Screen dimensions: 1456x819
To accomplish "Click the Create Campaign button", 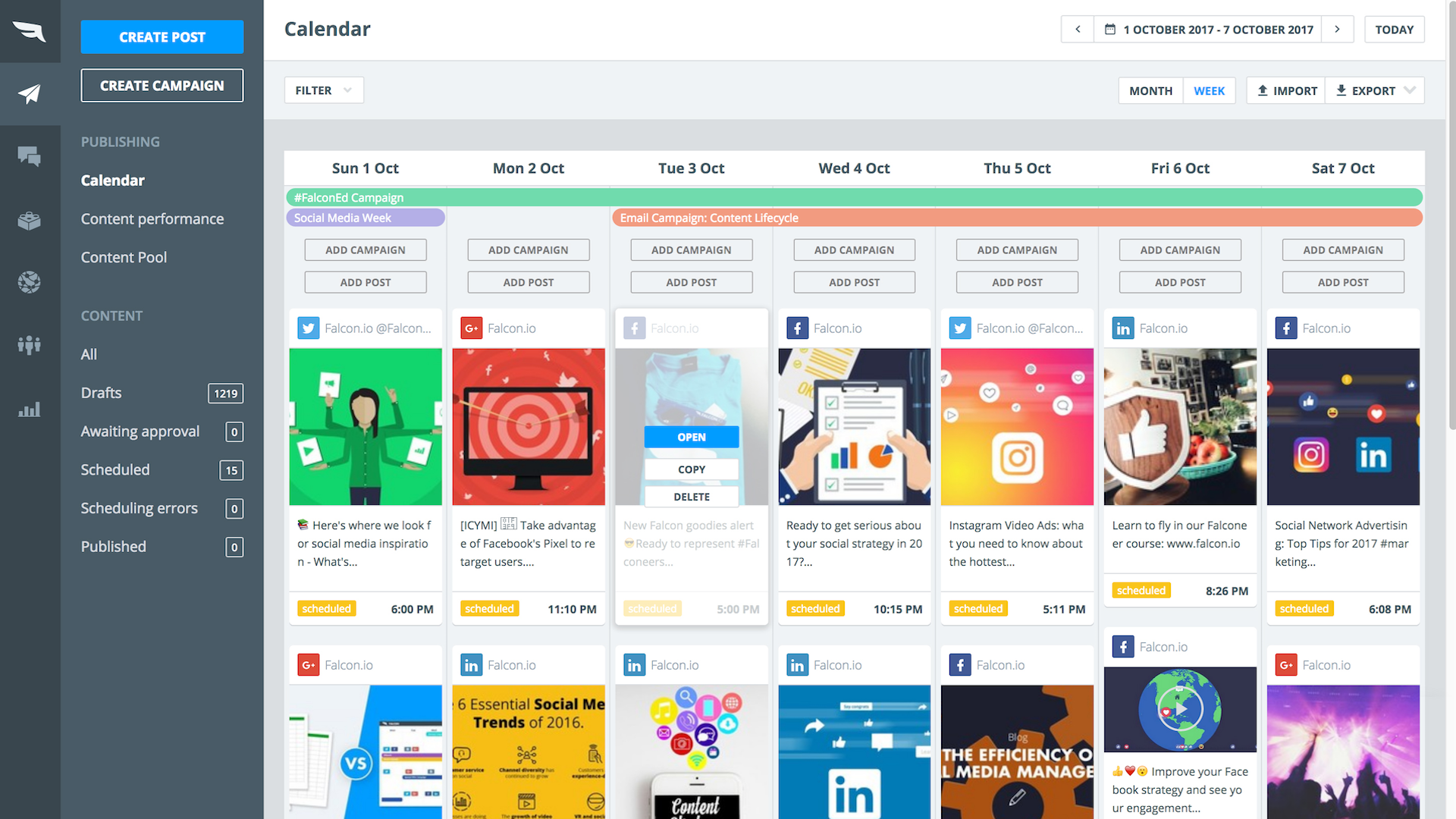I will point(162,85).
